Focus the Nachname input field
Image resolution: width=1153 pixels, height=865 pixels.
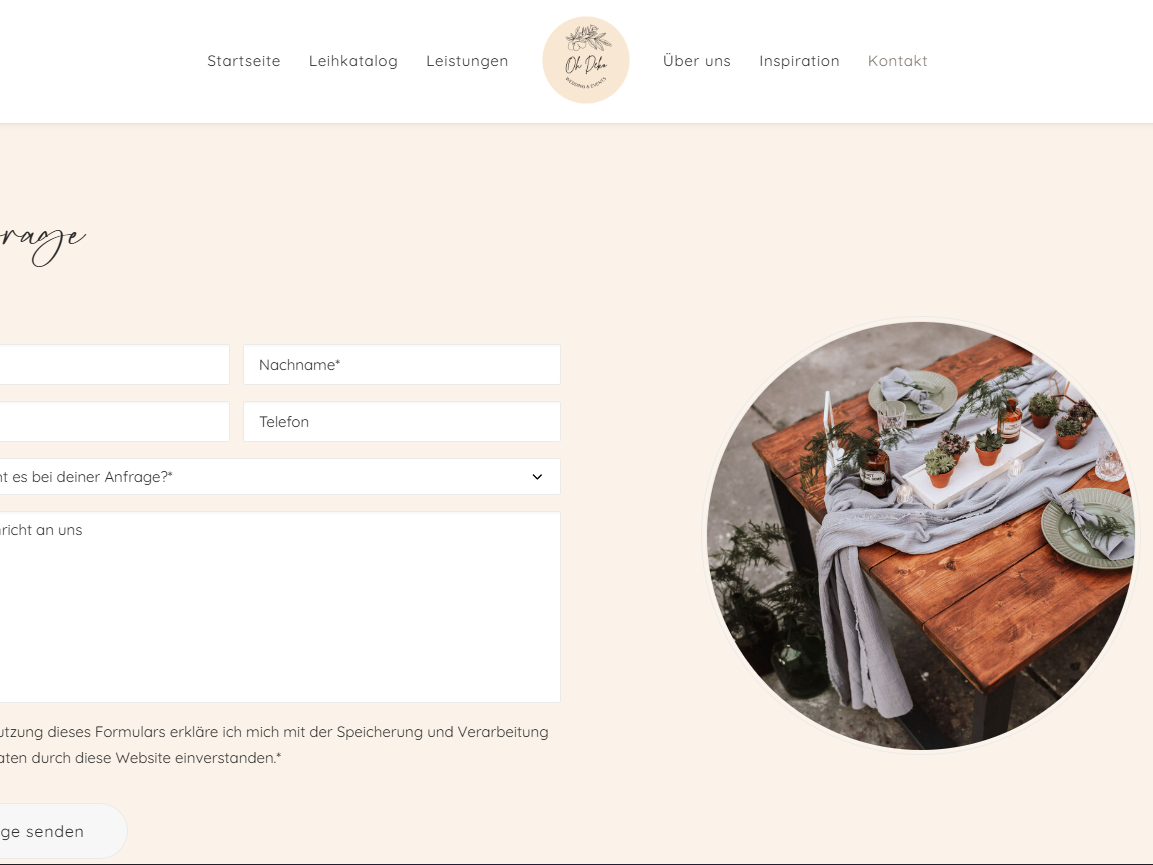401,365
